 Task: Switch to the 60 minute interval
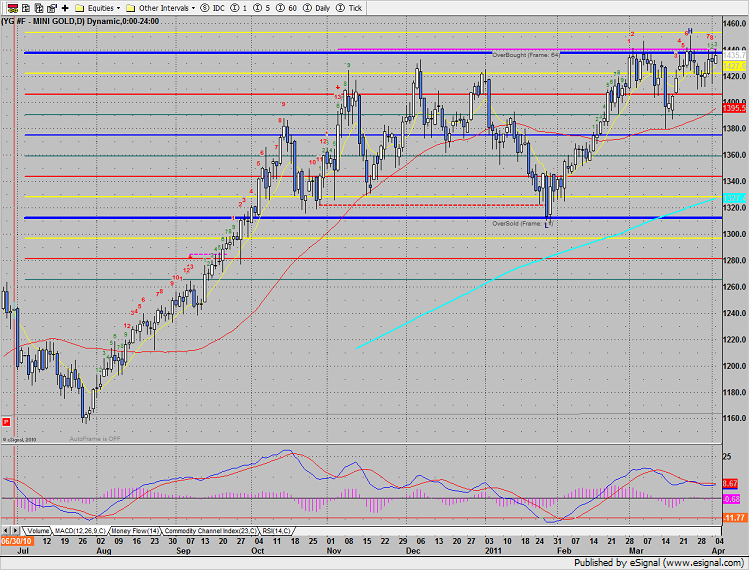coord(286,8)
